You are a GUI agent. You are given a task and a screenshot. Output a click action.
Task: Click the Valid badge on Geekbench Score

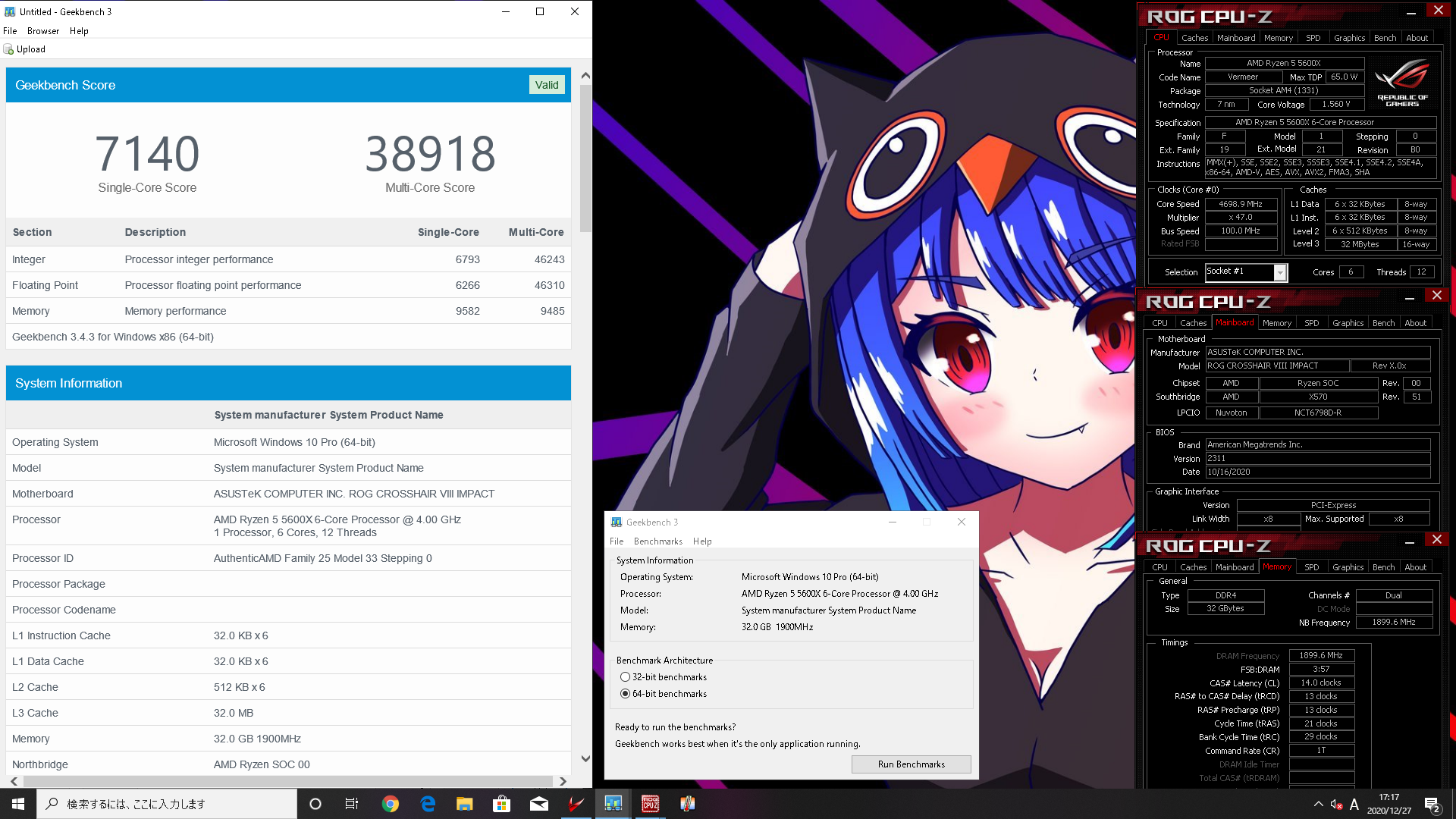click(x=546, y=85)
